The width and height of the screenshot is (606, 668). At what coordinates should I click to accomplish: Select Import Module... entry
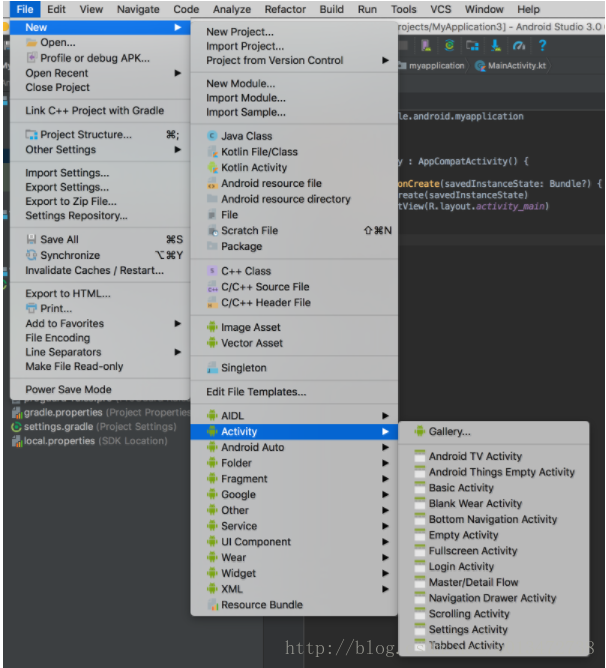(x=294, y=98)
